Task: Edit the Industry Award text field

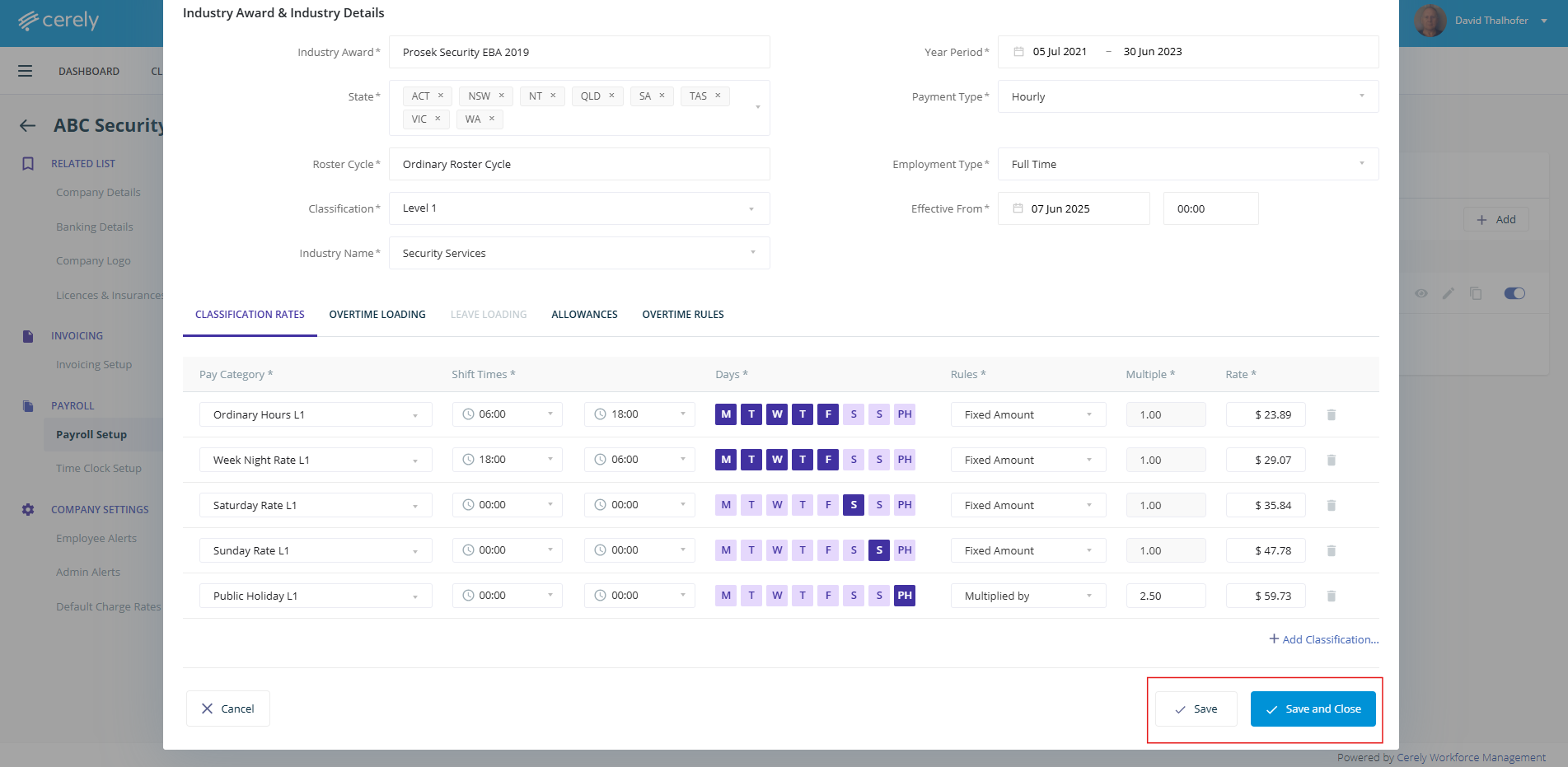Action: click(578, 52)
